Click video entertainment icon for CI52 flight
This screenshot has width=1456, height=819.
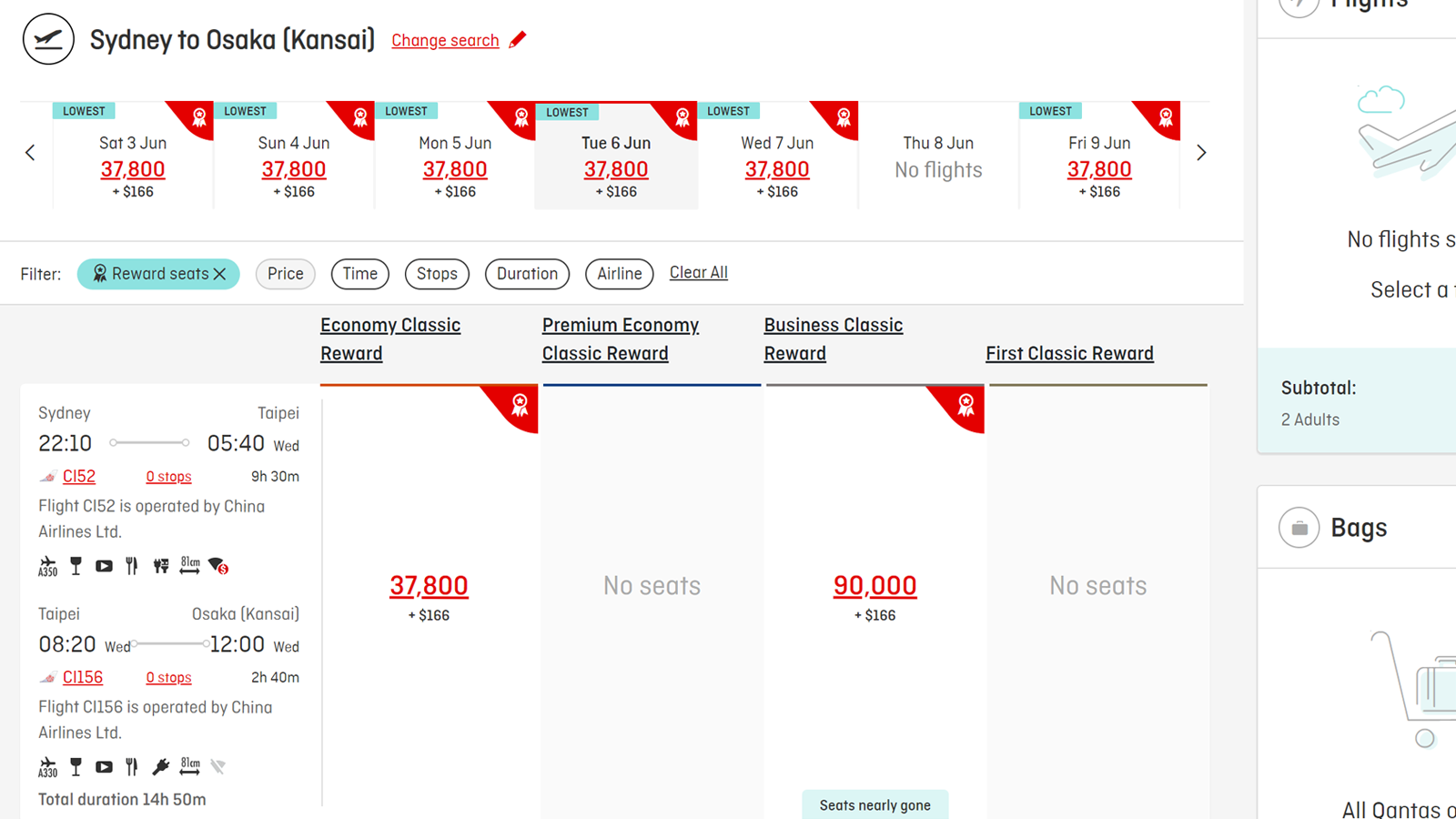point(104,566)
